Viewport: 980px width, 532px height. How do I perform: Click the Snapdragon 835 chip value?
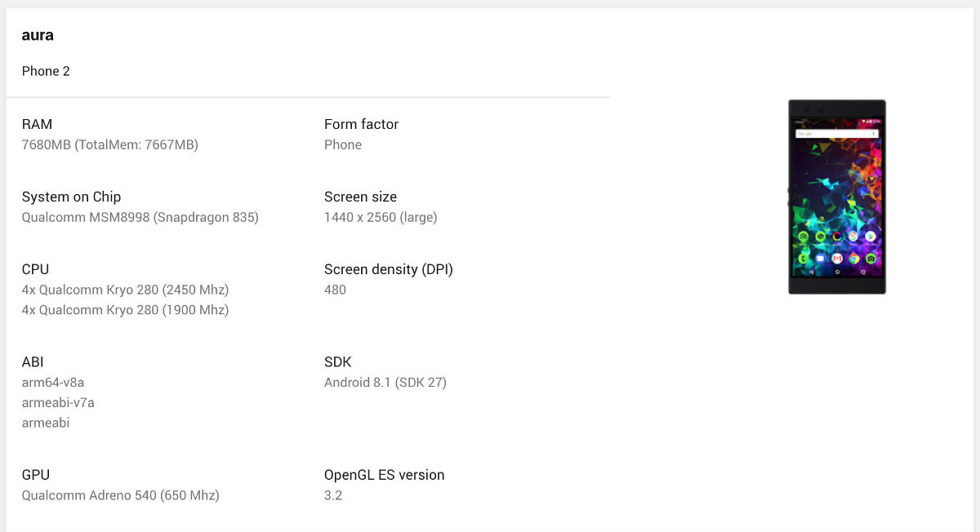tap(140, 217)
